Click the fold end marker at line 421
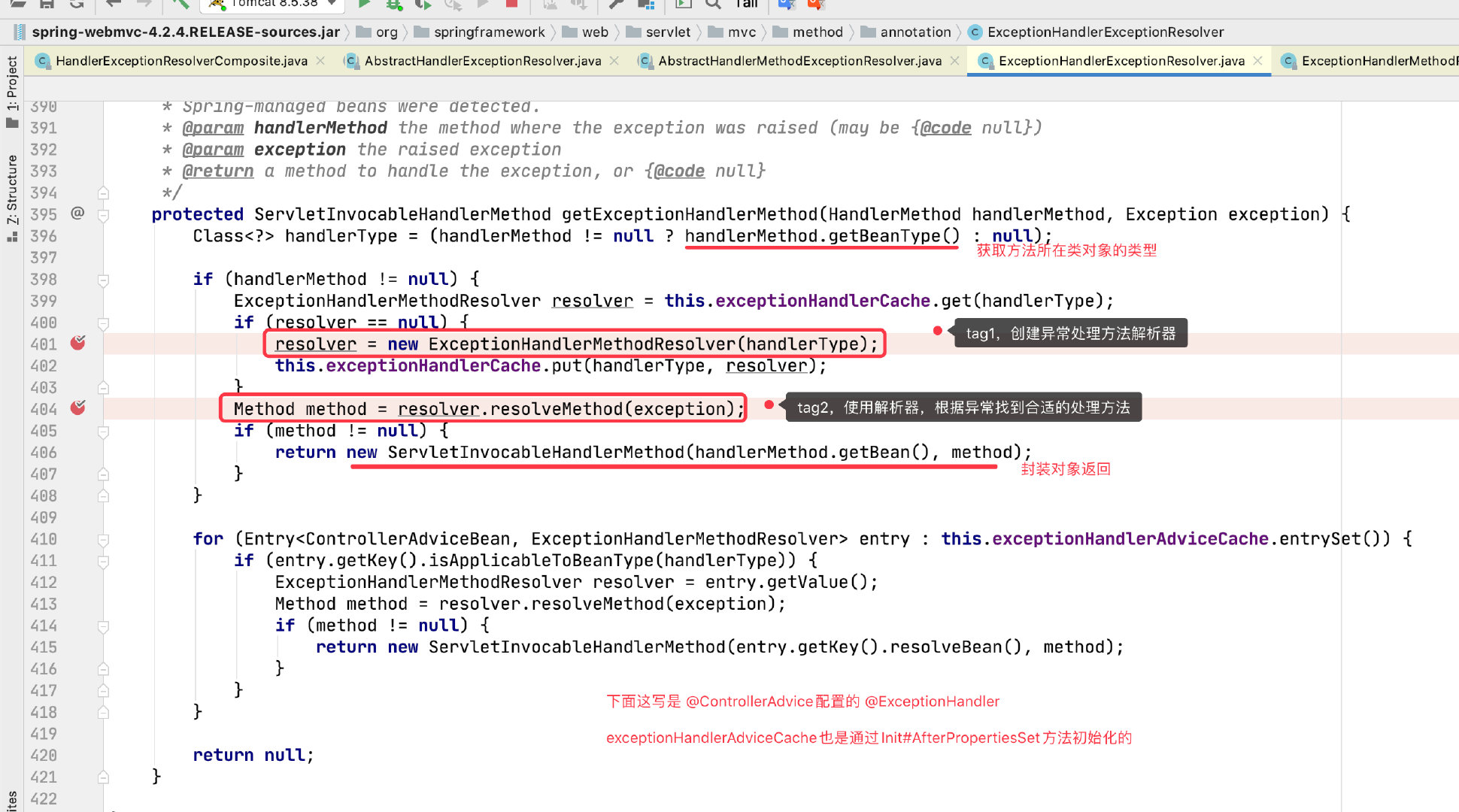This screenshot has height=812, width=1459. click(104, 777)
